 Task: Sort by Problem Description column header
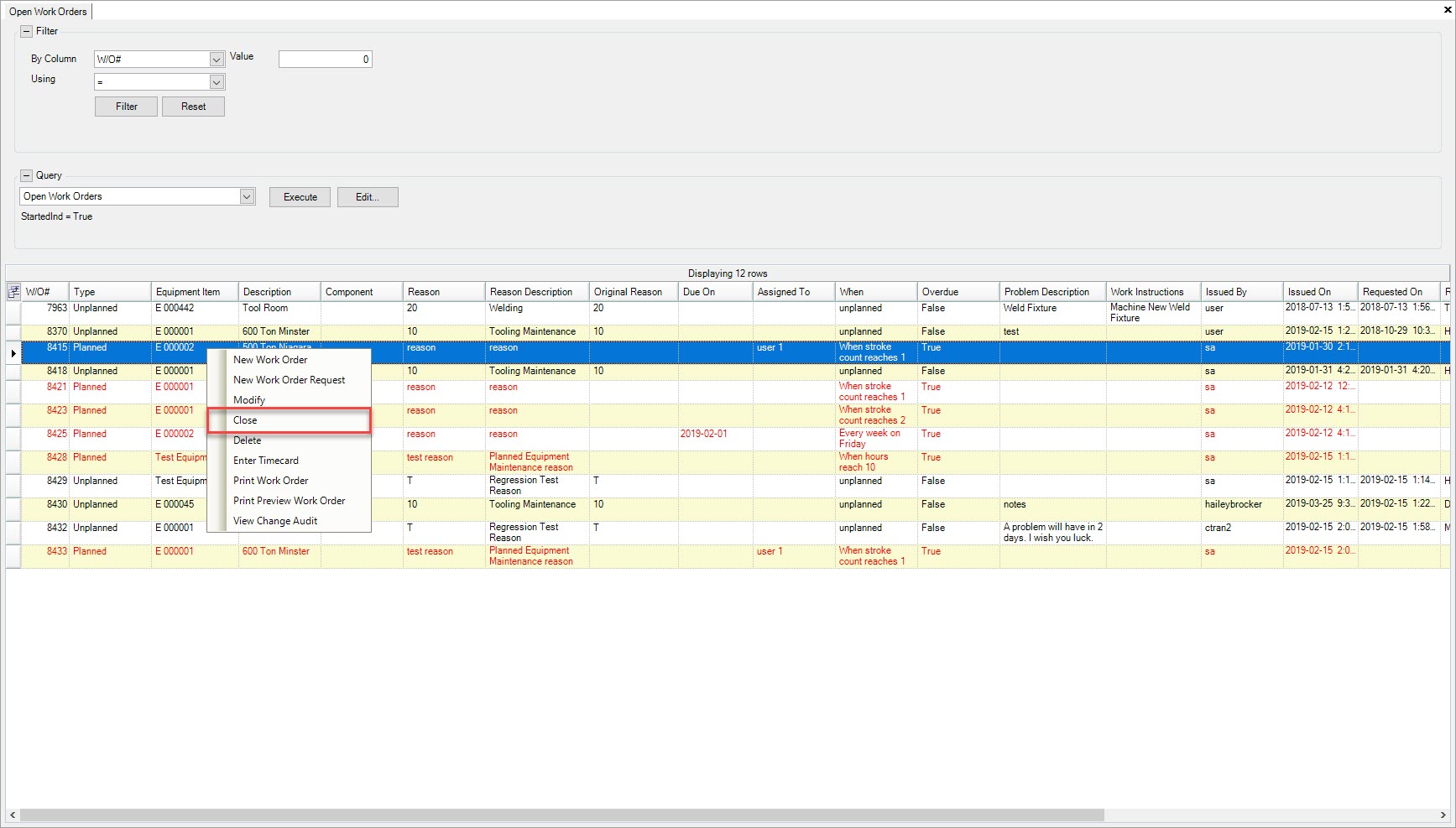(1053, 292)
